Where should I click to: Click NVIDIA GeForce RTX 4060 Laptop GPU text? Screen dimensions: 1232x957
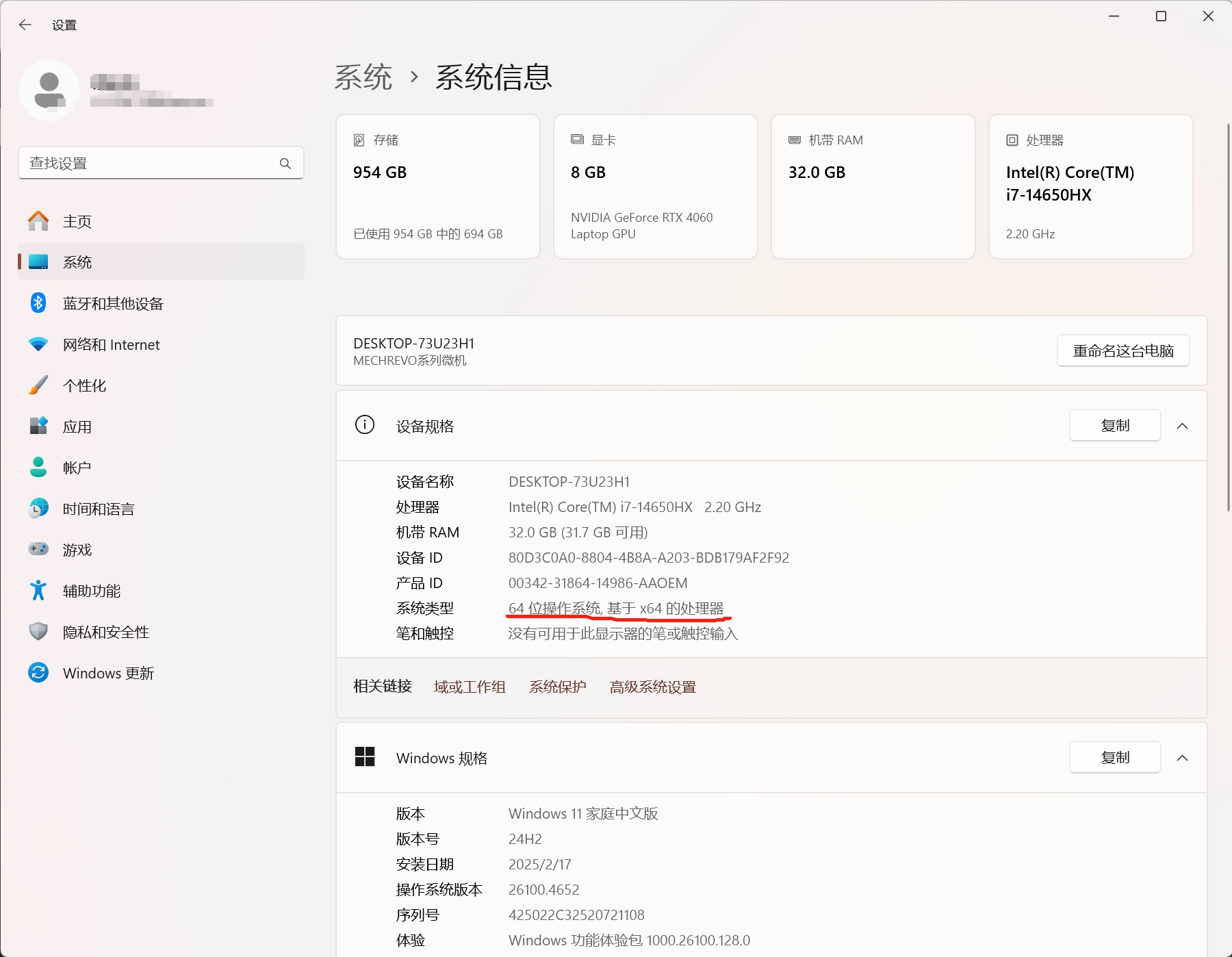click(x=642, y=225)
